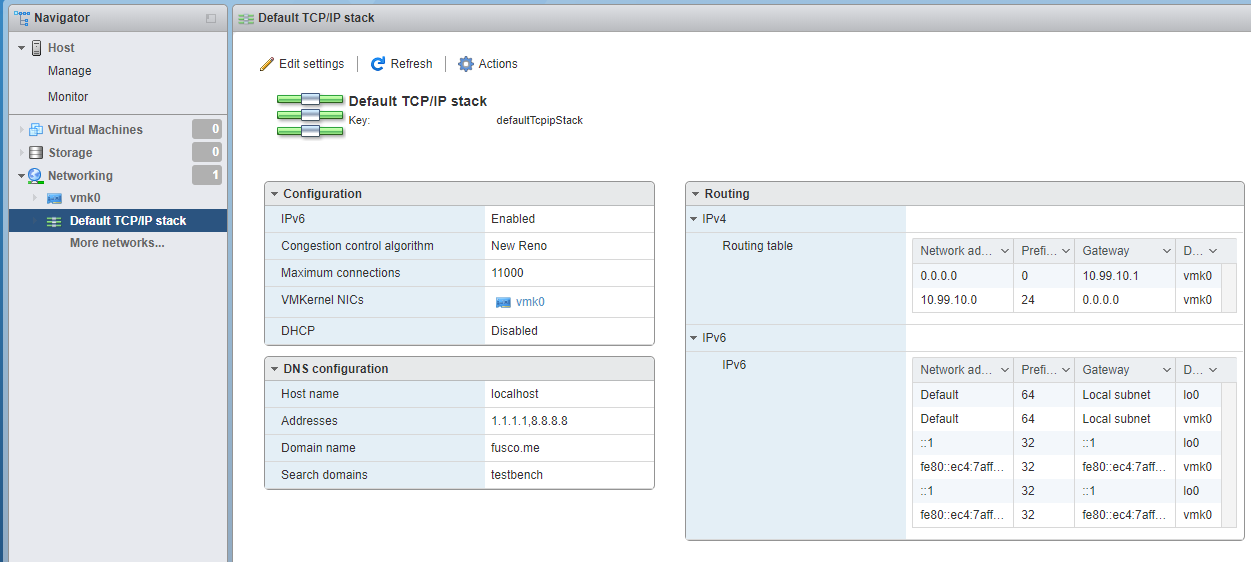Open IPv6 Prefix column dropdown
The width and height of the screenshot is (1251, 562).
coord(1066,370)
